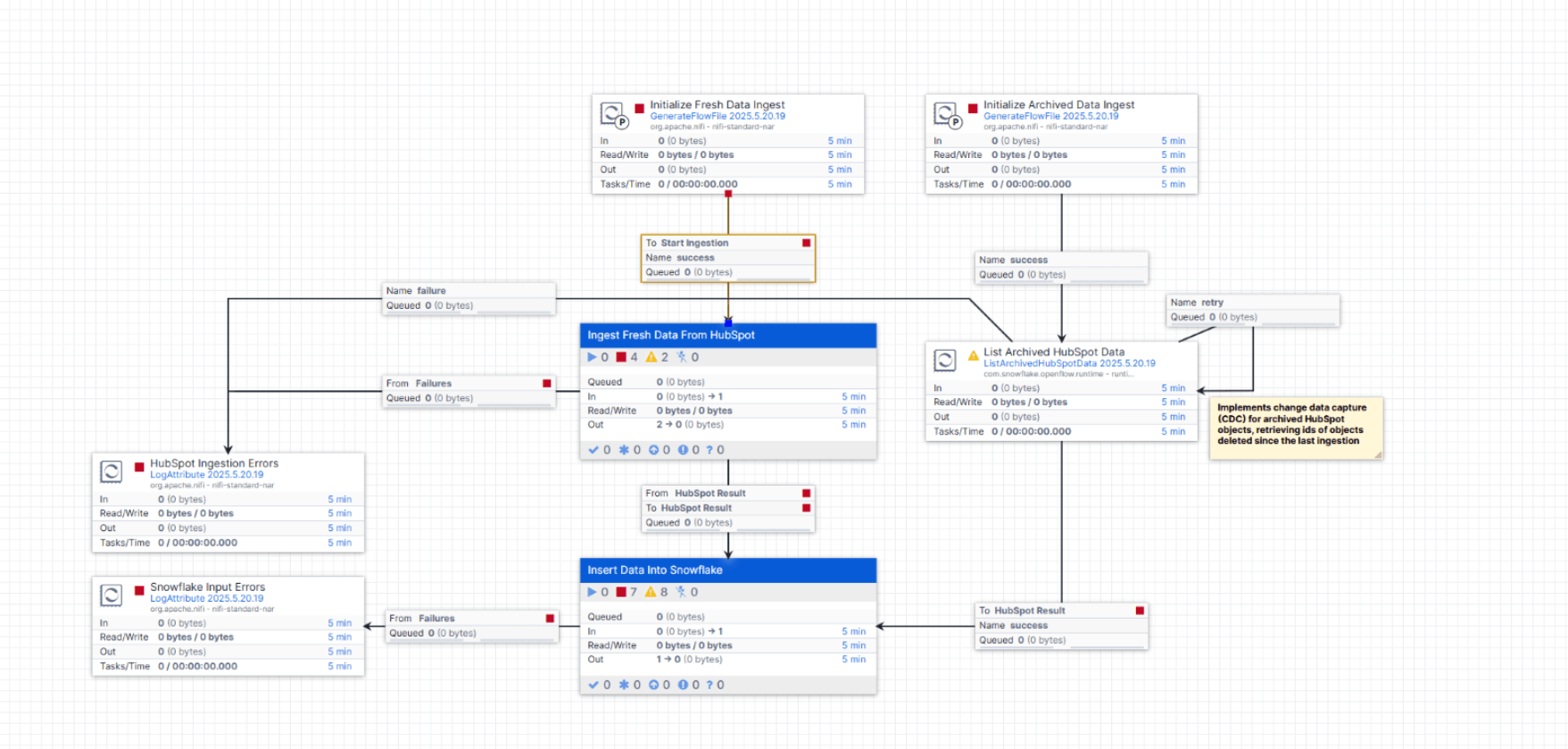1568x749 pixels.
Task: Click the Snowflake Input Errors processor icon
Action: pos(112,595)
